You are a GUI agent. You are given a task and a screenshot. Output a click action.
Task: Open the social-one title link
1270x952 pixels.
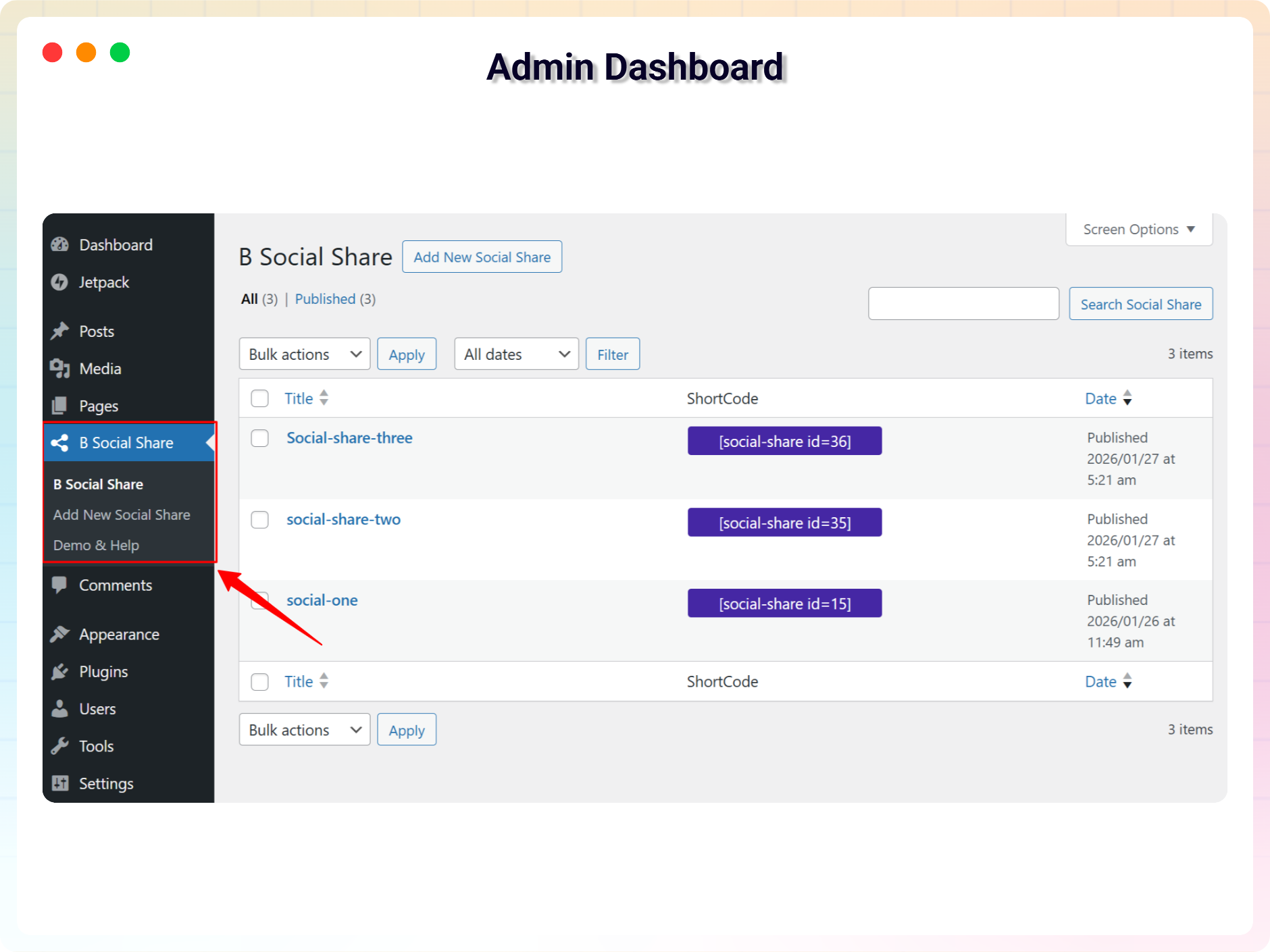322,600
